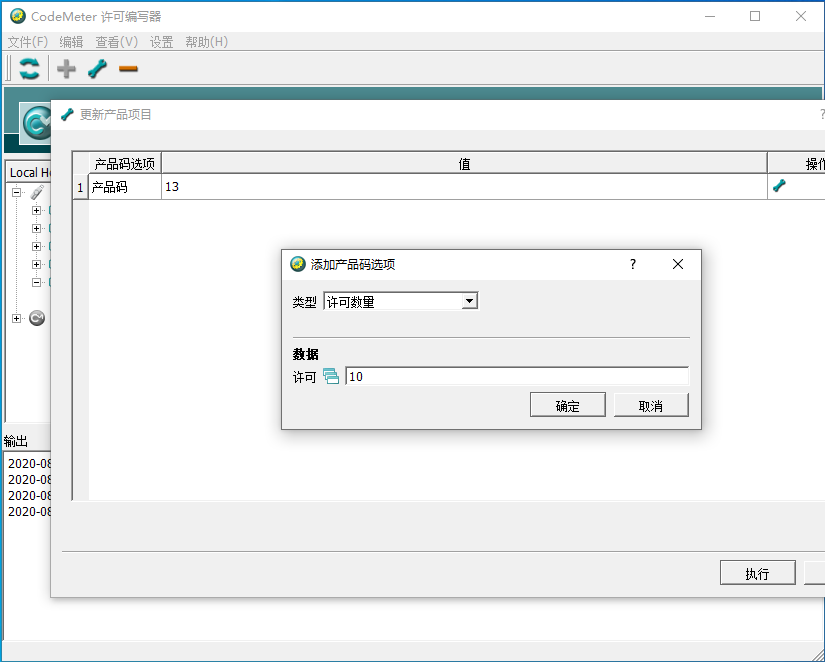825x662 pixels.
Task: Collapse the fifth child tree node
Action: 36,282
